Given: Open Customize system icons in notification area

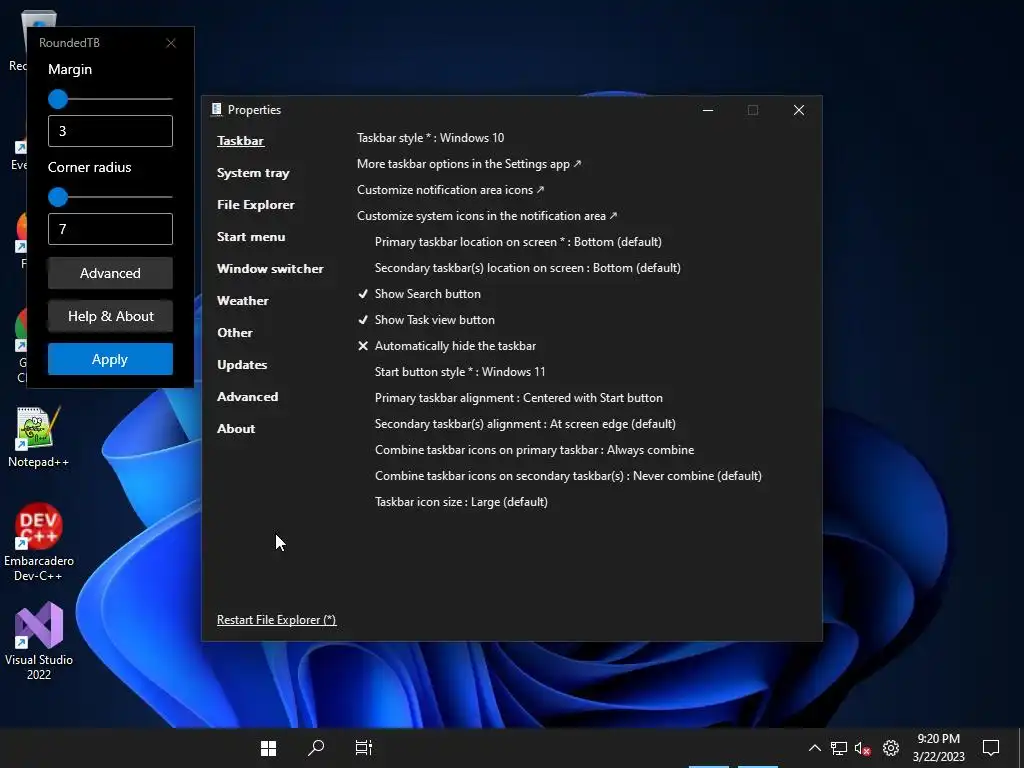Looking at the screenshot, I should [x=487, y=216].
